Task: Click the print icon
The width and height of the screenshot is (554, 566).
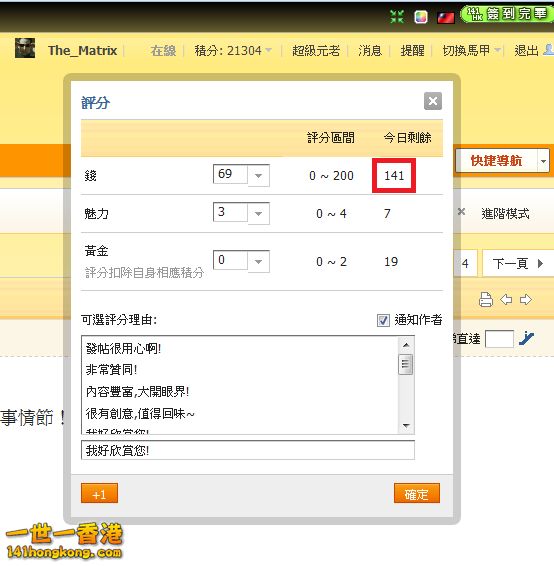Action: (x=485, y=300)
